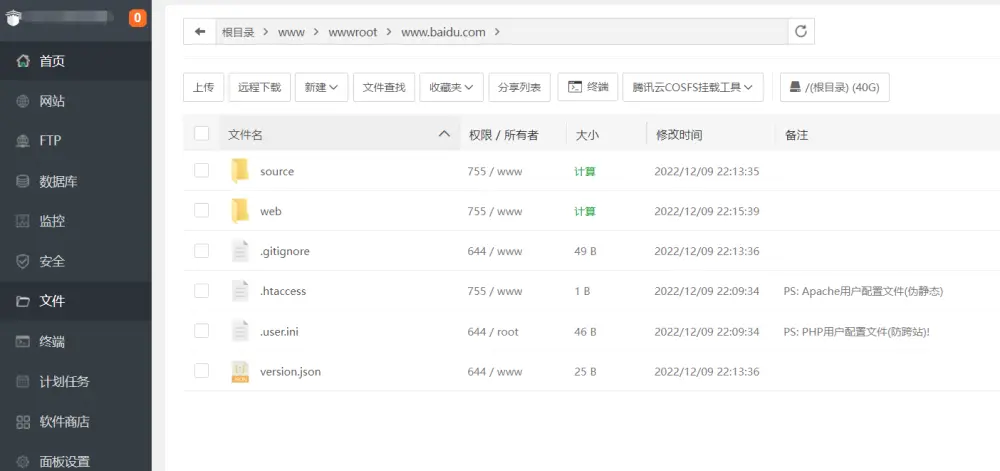Click the .htaccess file icon
Screen dimensions: 1000x471
[x=240, y=291]
